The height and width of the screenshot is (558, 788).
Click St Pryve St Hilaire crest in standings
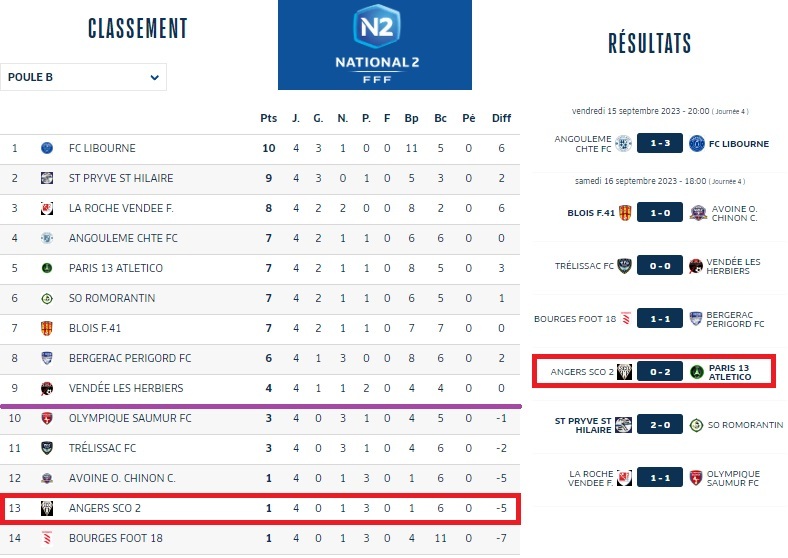tap(47, 178)
